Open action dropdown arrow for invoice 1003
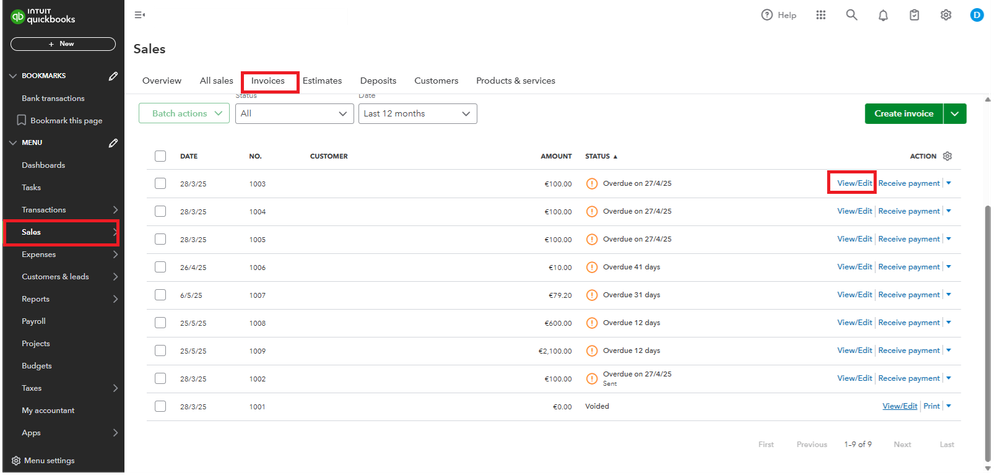The width and height of the screenshot is (998, 475). [x=948, y=183]
